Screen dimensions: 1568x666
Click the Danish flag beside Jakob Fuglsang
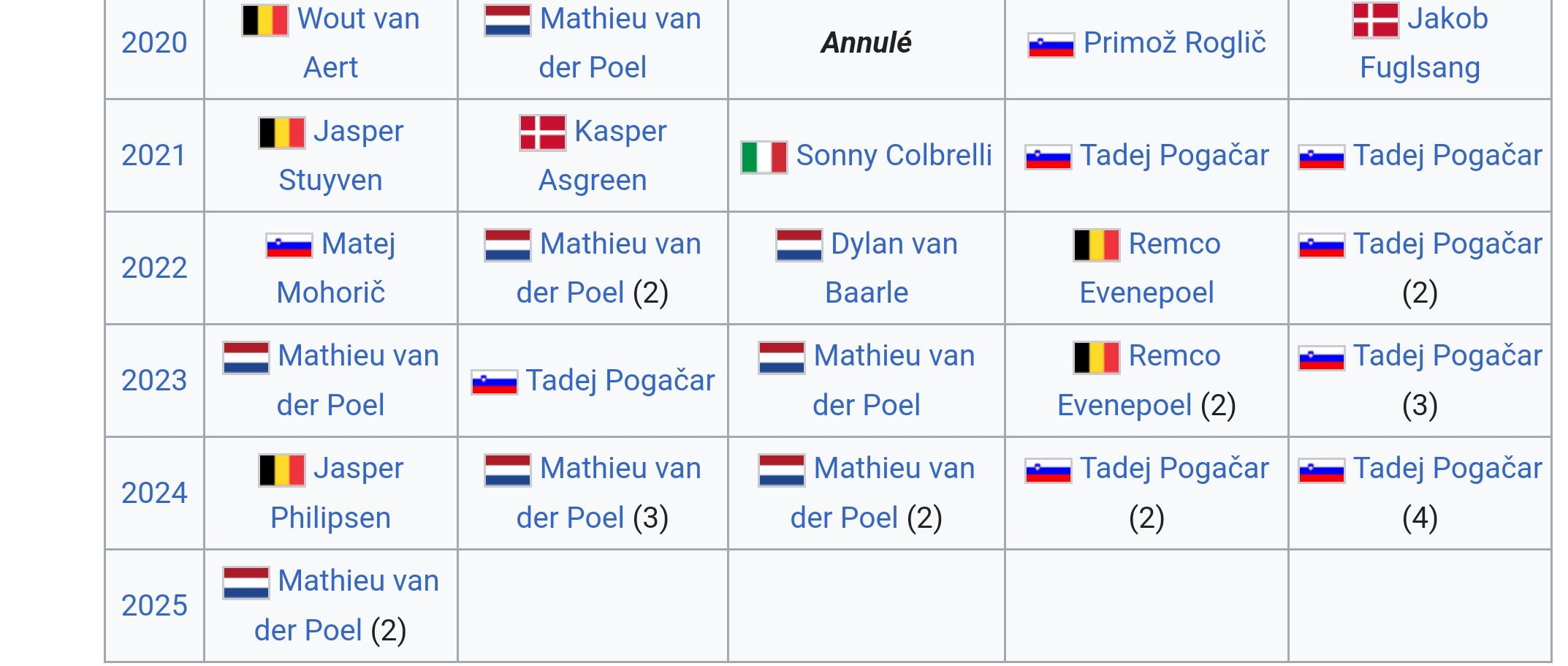click(1375, 20)
